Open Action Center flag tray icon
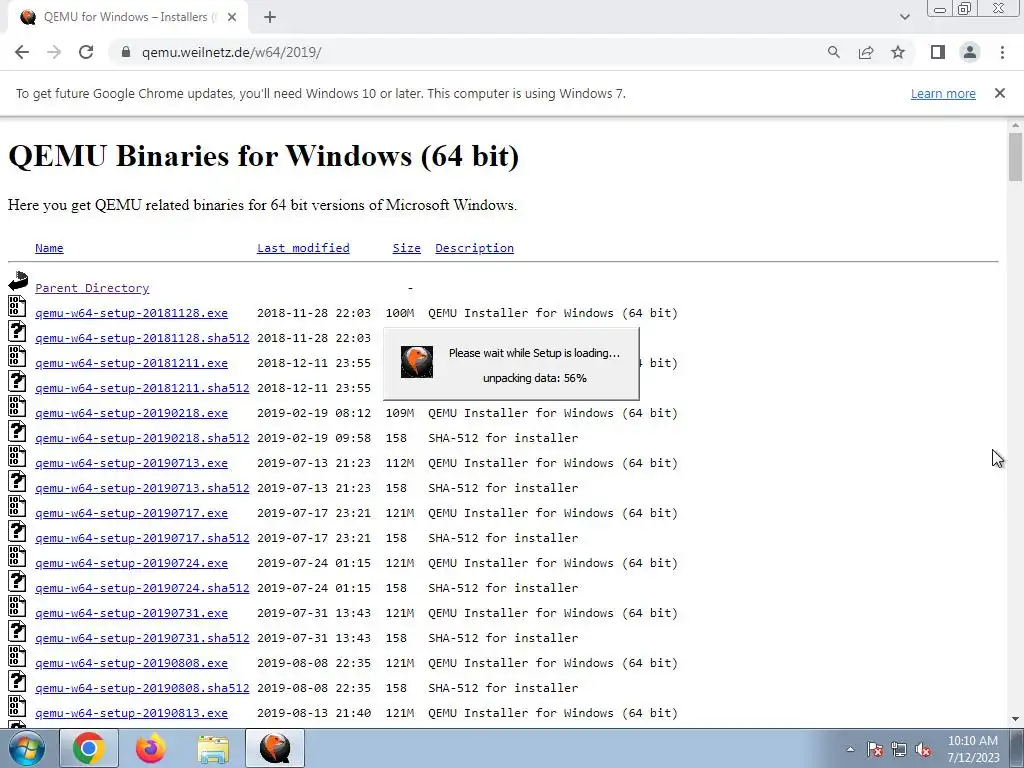Image resolution: width=1024 pixels, height=768 pixels. [x=875, y=749]
